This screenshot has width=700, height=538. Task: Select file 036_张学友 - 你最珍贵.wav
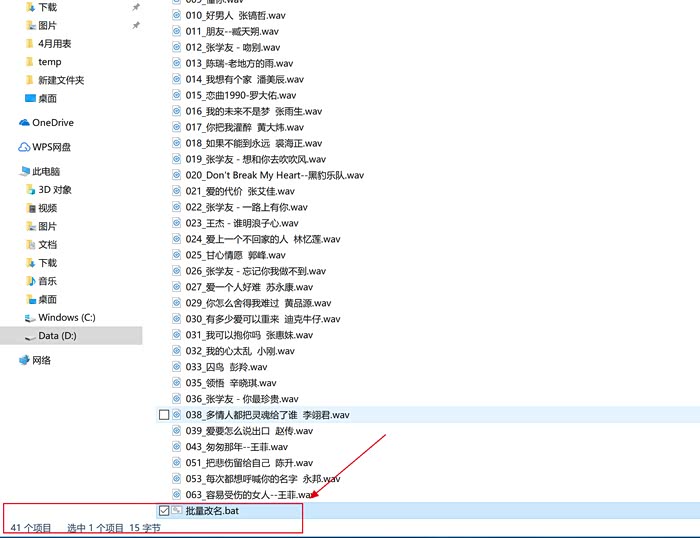pyautogui.click(x=242, y=399)
